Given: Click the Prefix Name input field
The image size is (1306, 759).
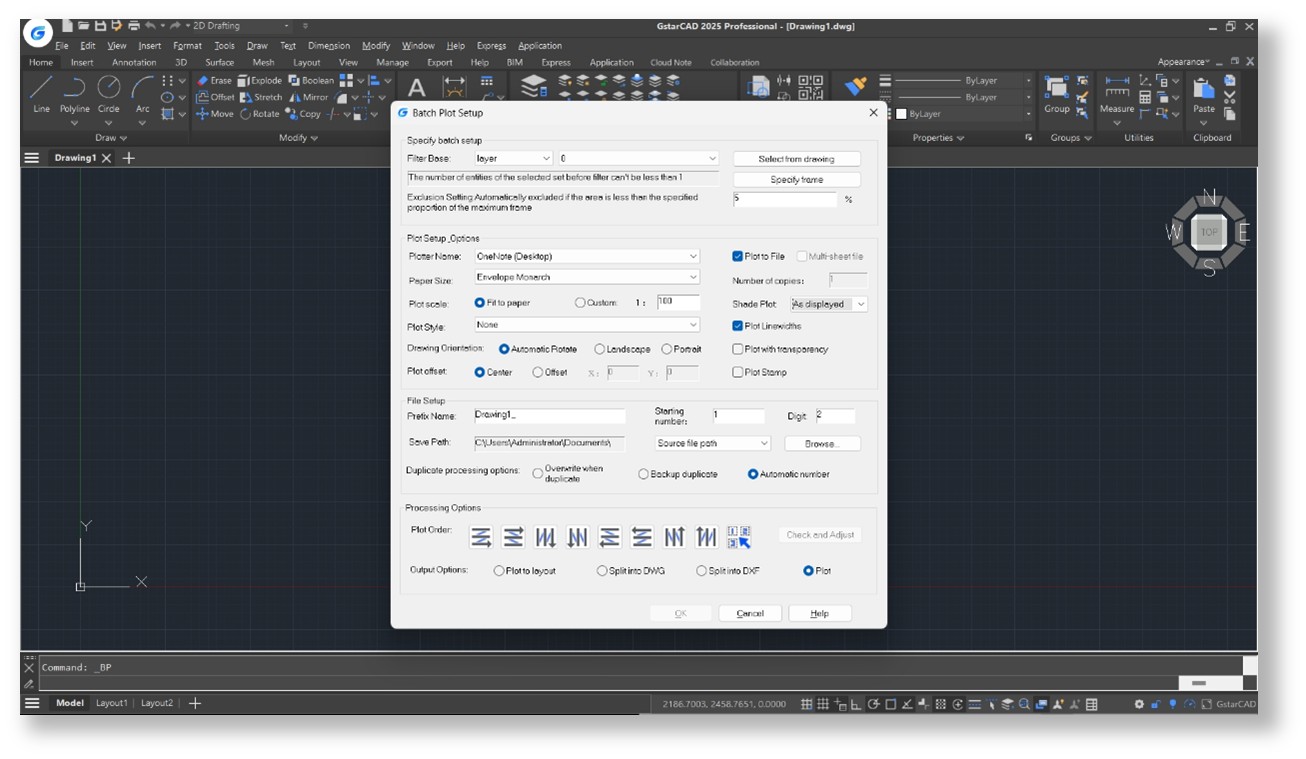Looking at the screenshot, I should pos(549,416).
